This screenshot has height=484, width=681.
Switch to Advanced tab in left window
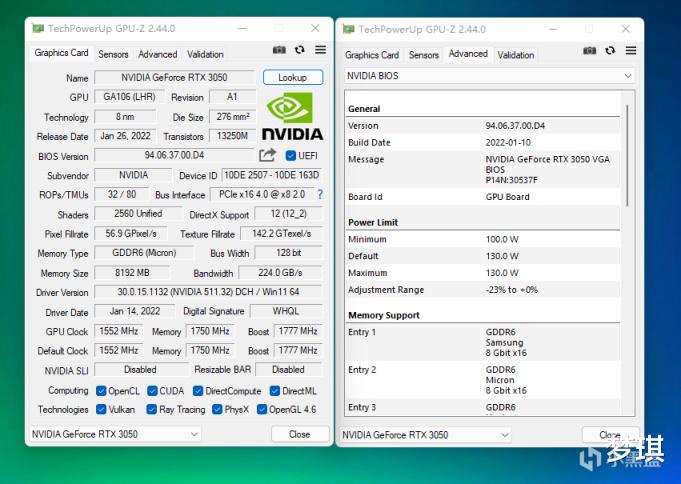(x=158, y=54)
